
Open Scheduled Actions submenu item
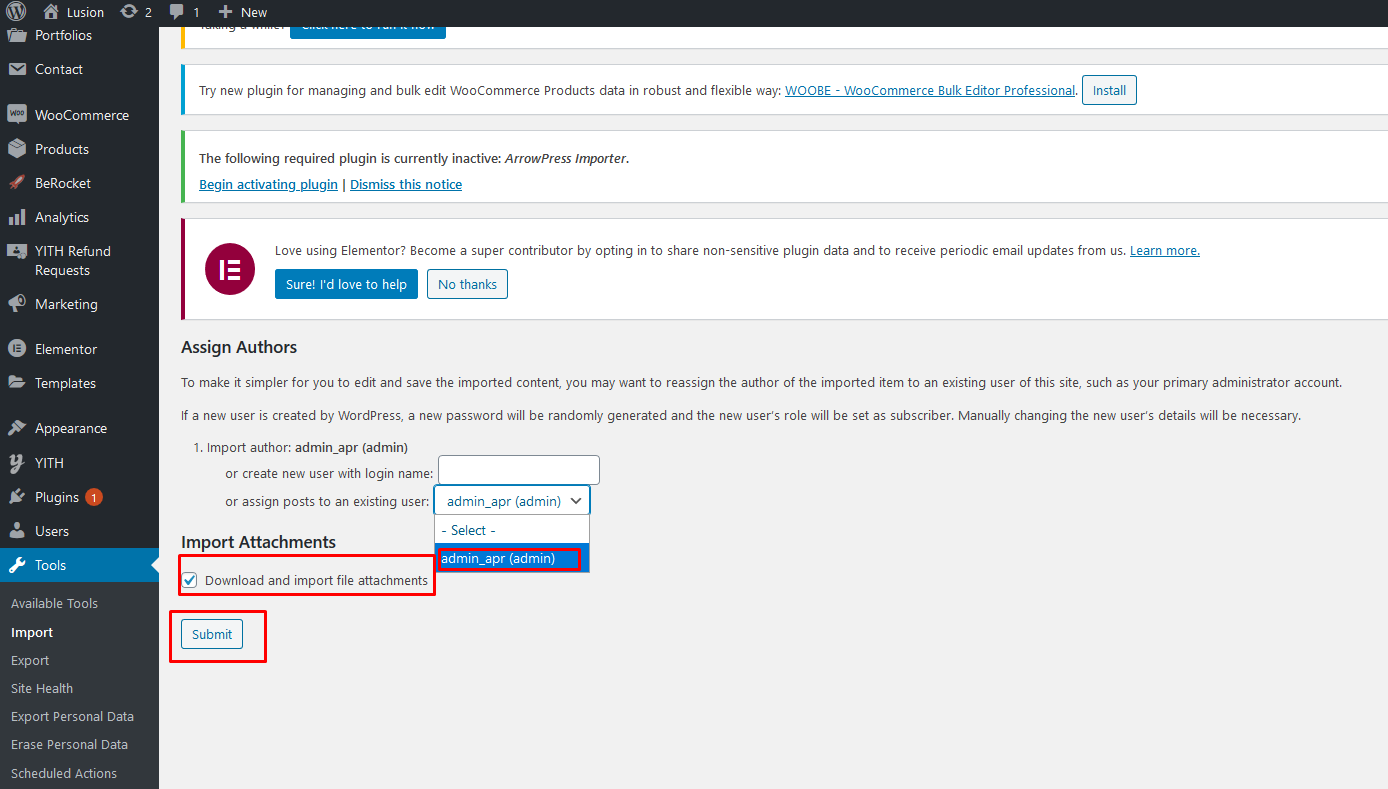(64, 773)
